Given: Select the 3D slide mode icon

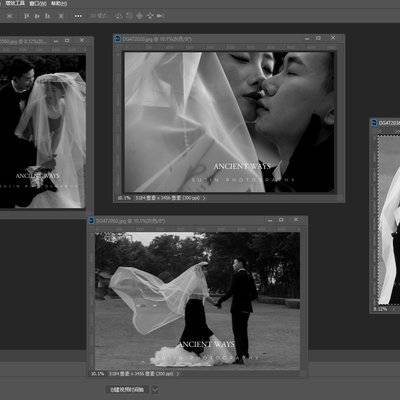Looking at the screenshot, I should pos(150,16).
